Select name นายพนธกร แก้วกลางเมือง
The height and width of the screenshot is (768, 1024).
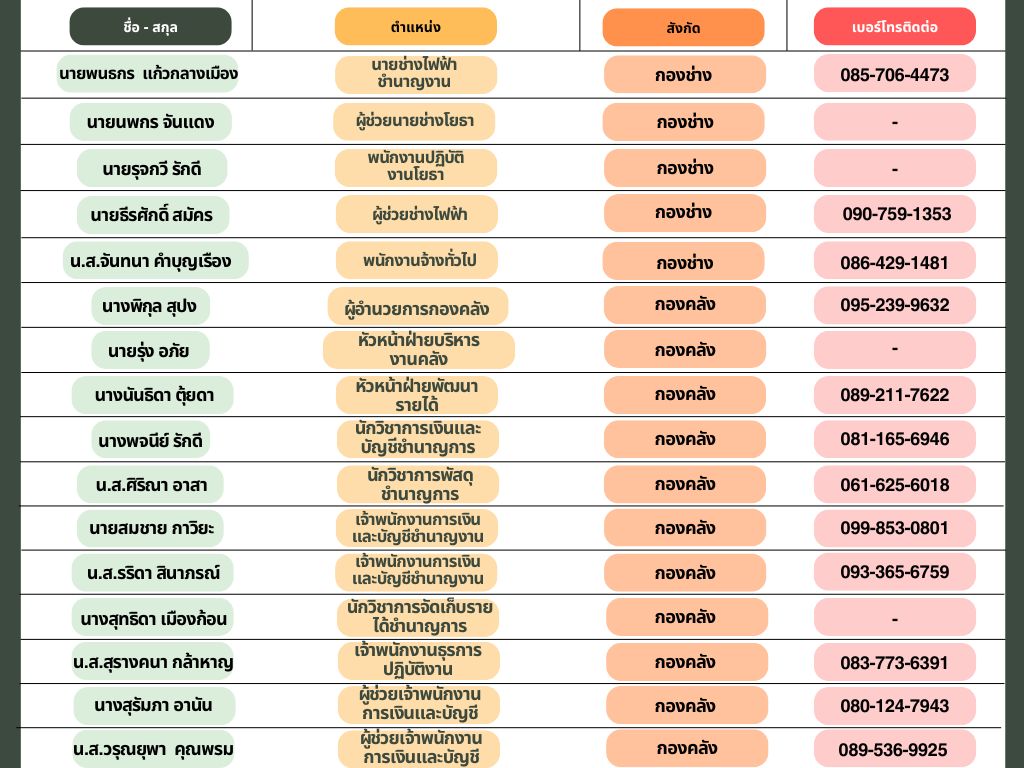(x=148, y=74)
